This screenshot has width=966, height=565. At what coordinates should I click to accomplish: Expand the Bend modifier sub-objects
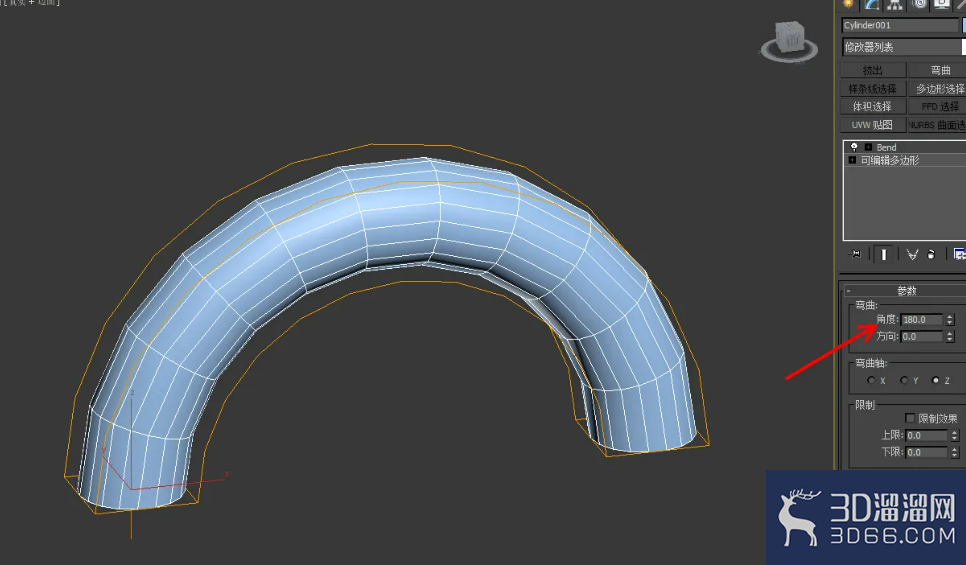tap(868, 147)
